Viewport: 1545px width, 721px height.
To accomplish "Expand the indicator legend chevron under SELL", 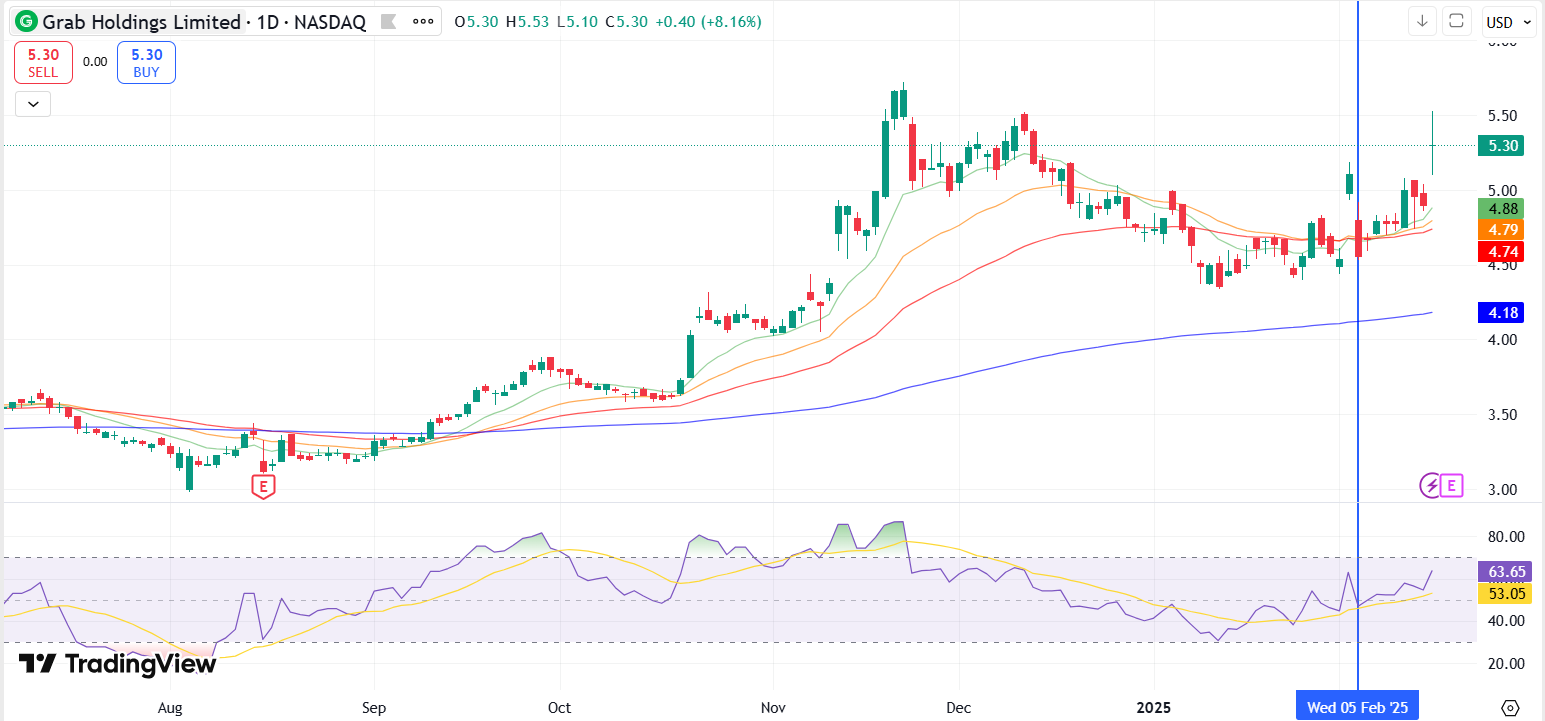I will pyautogui.click(x=33, y=103).
